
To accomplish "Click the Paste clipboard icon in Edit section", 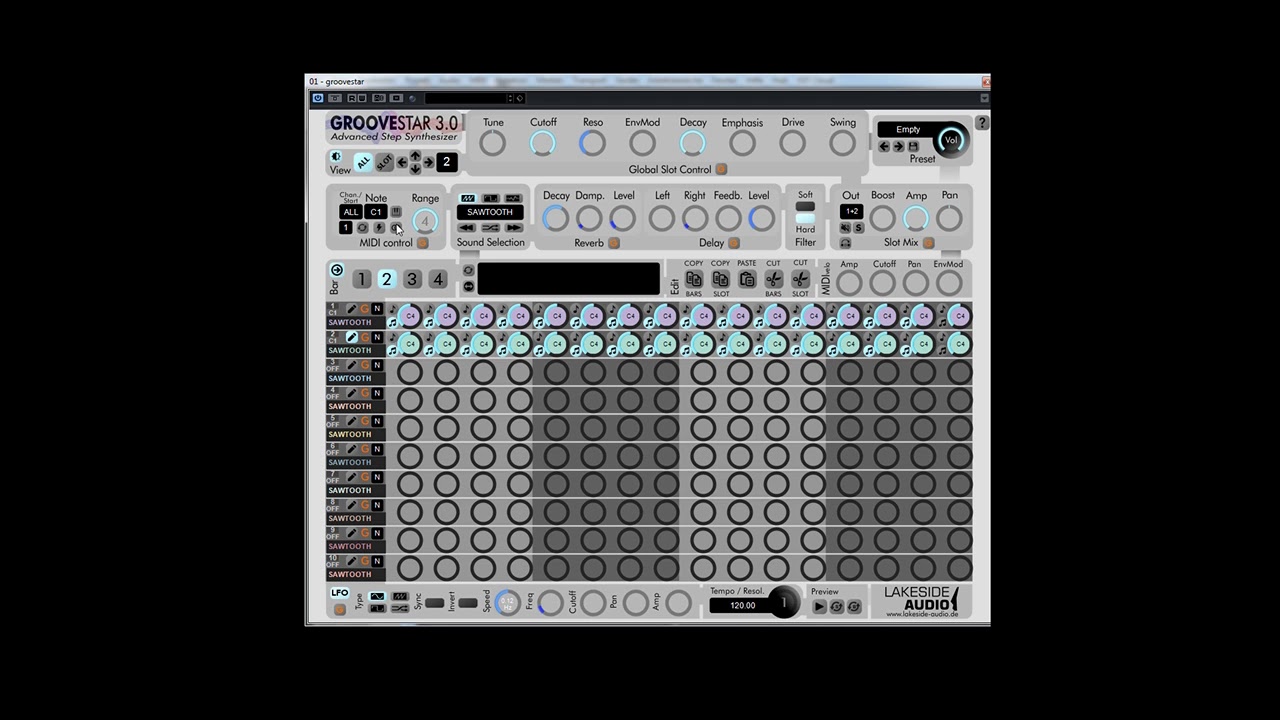I will [747, 279].
